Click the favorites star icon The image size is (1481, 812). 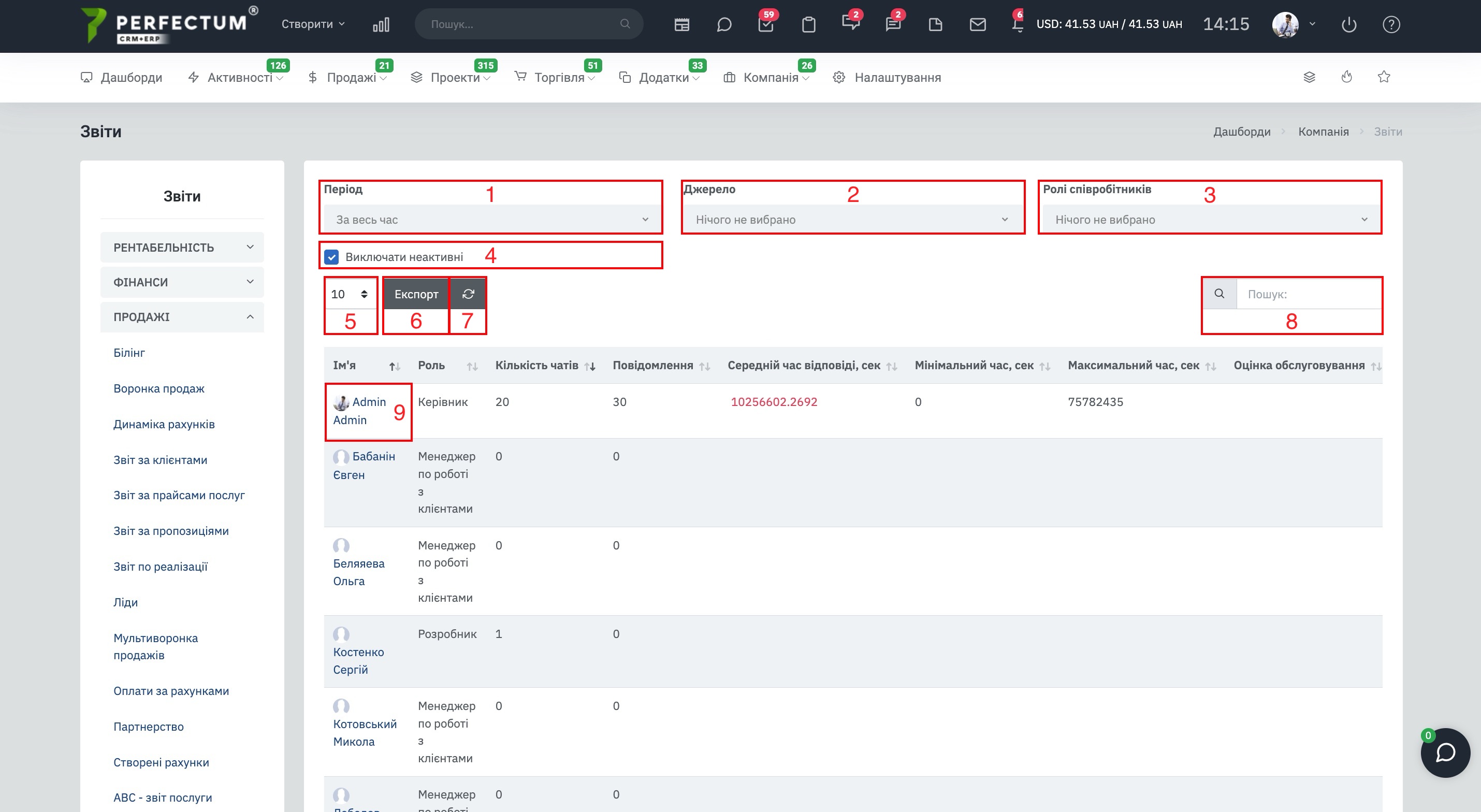tap(1384, 77)
